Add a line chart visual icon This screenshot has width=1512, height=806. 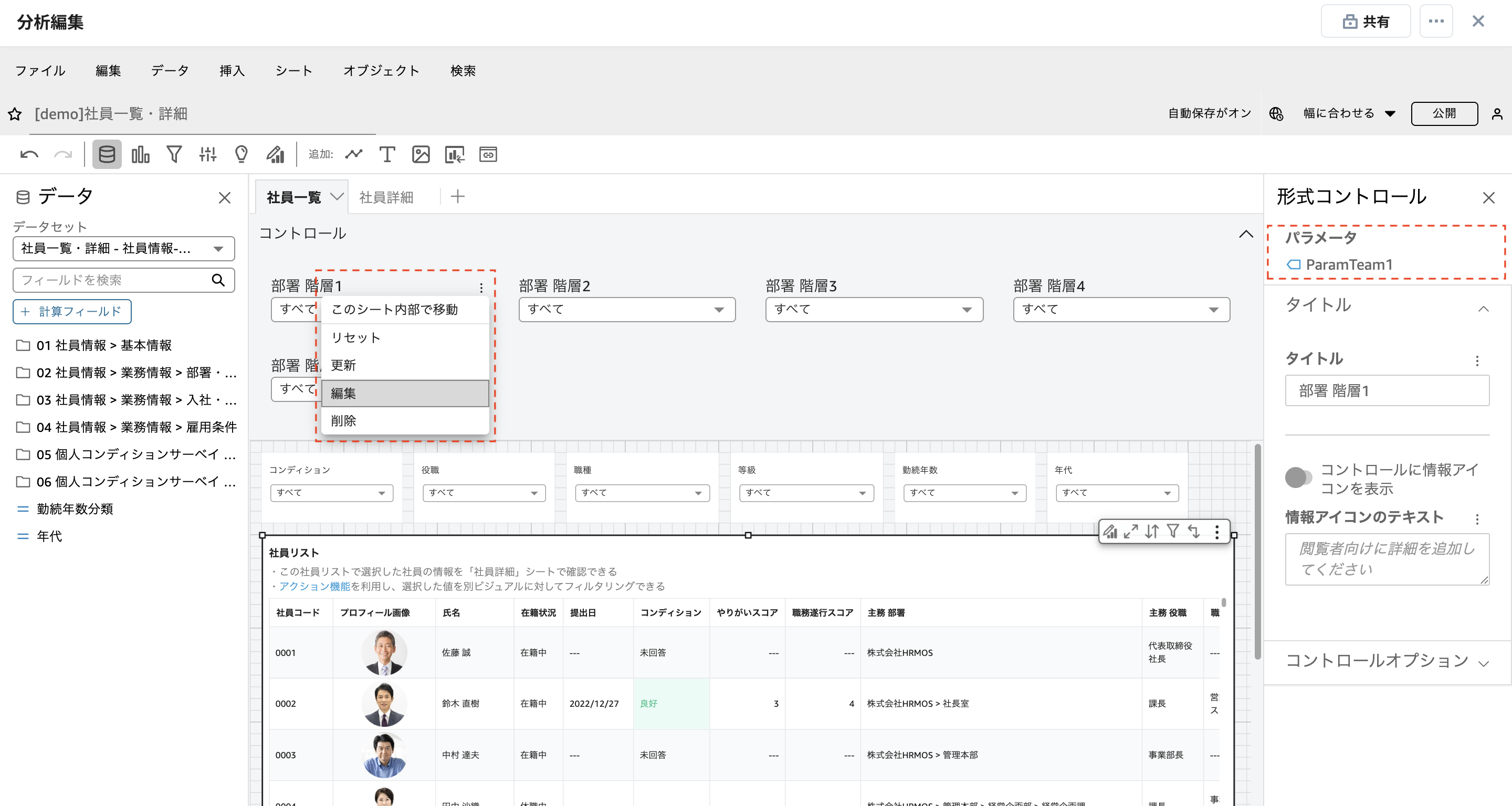point(353,155)
